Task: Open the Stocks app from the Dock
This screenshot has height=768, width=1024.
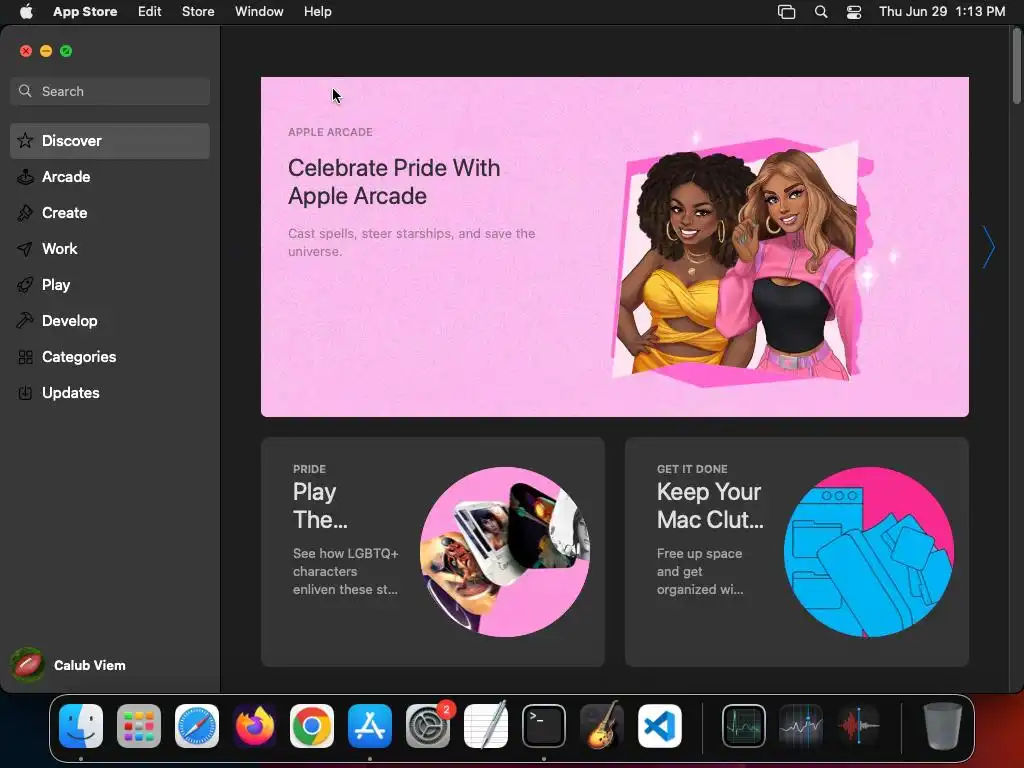Action: pyautogui.click(x=801, y=726)
